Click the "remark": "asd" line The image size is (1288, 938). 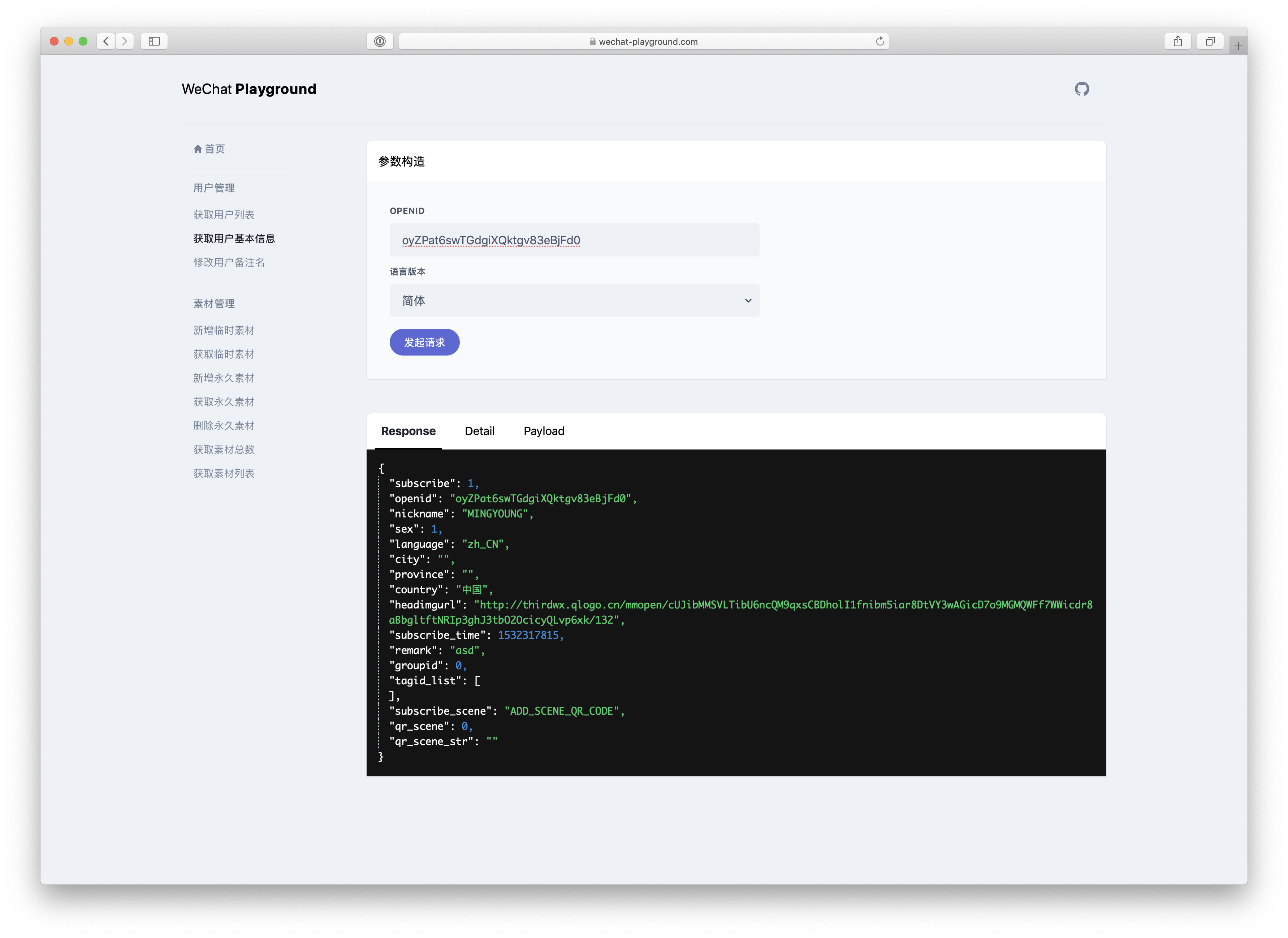pos(437,650)
